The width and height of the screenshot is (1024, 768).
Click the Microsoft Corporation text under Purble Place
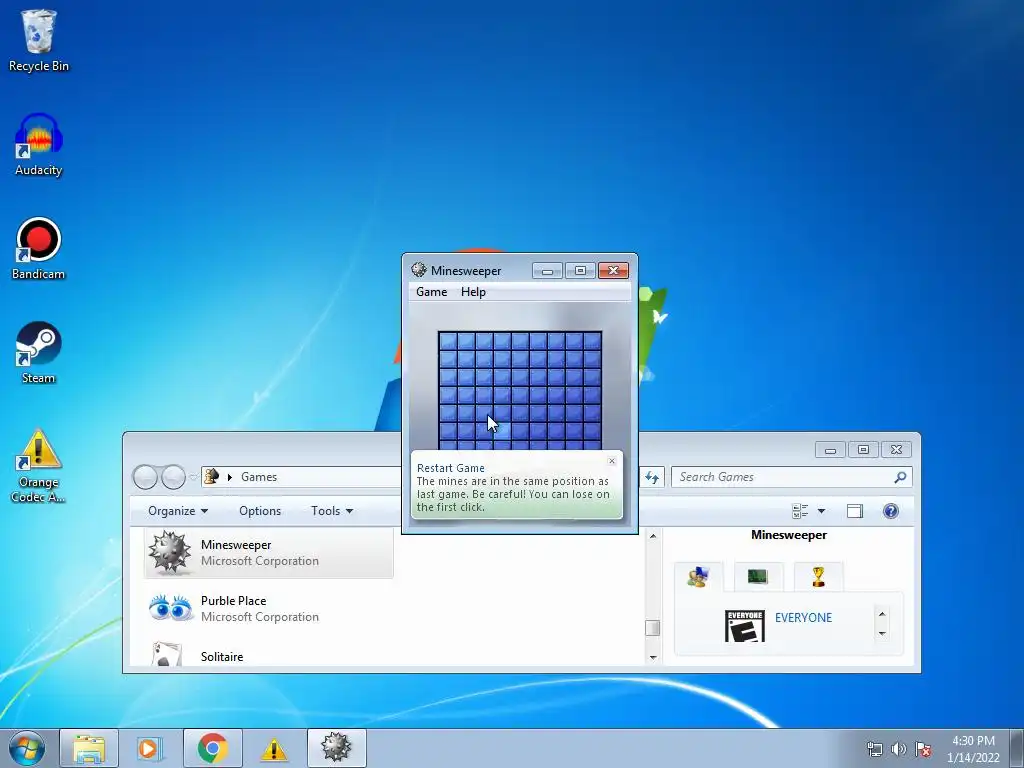click(260, 616)
